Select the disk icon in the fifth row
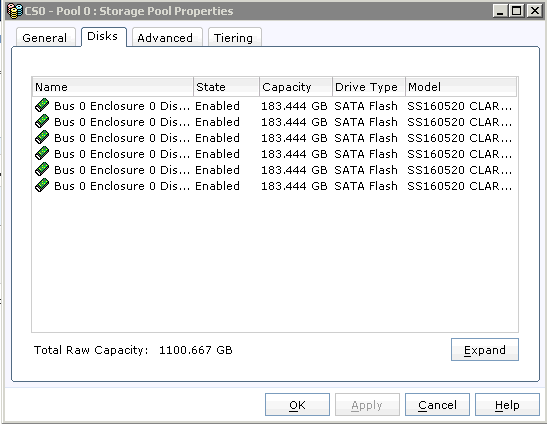This screenshot has width=547, height=424. (42, 169)
